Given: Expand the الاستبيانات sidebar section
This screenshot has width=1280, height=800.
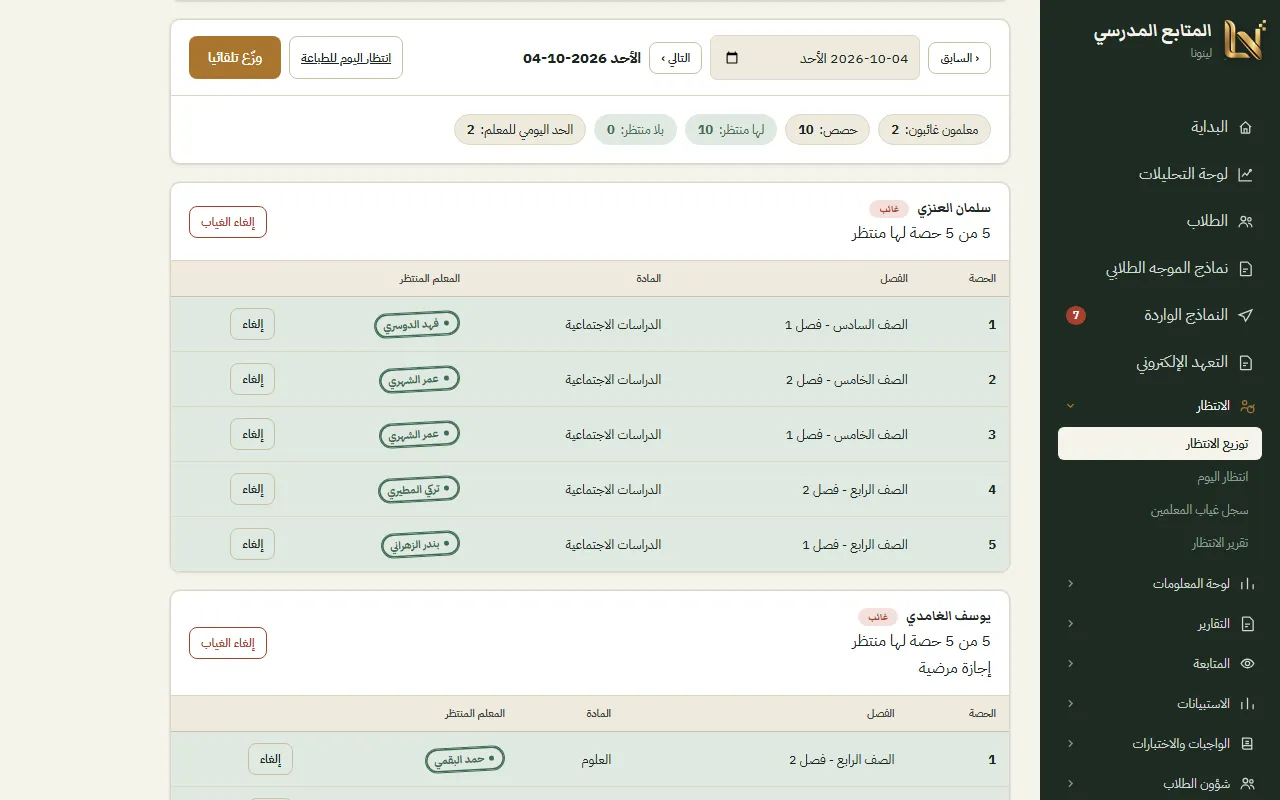Looking at the screenshot, I should point(1070,704).
